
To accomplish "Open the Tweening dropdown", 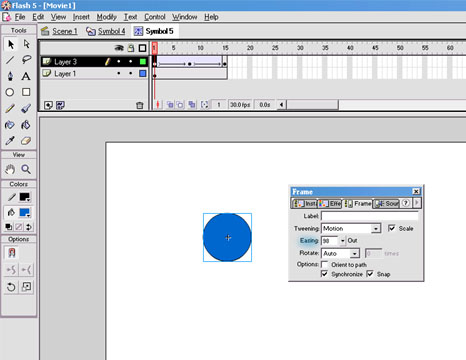I will pyautogui.click(x=376, y=229).
